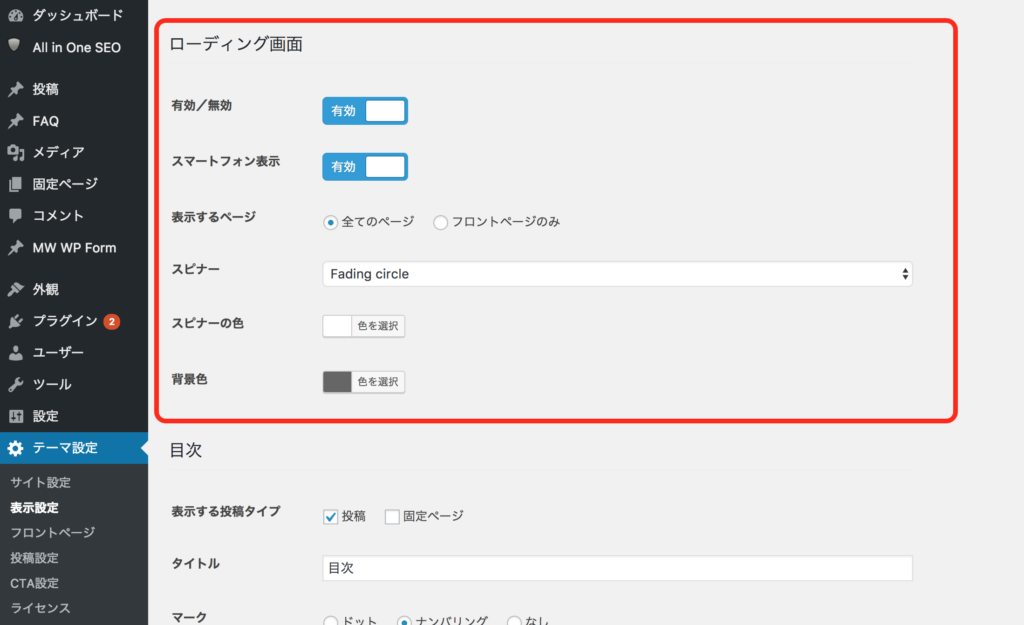Click the 外観 paintbrush icon

point(15,289)
